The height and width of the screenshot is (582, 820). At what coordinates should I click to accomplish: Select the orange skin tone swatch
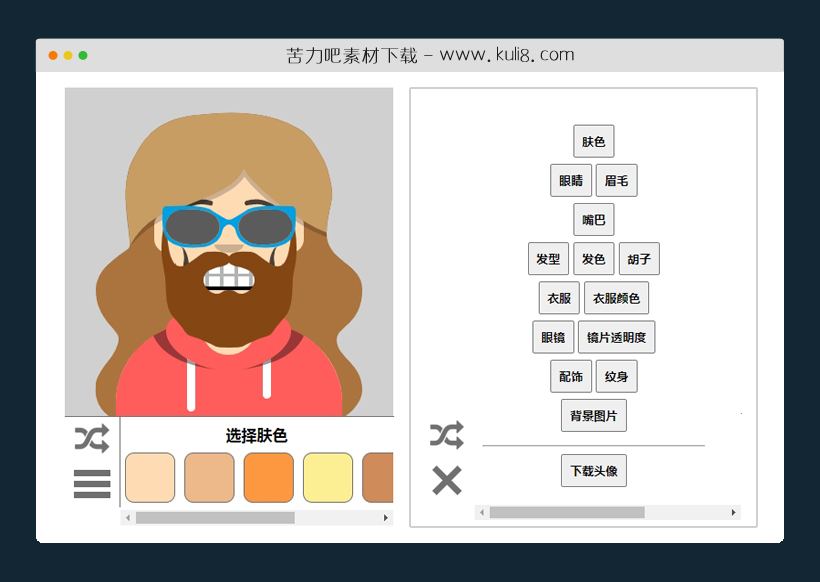point(268,477)
